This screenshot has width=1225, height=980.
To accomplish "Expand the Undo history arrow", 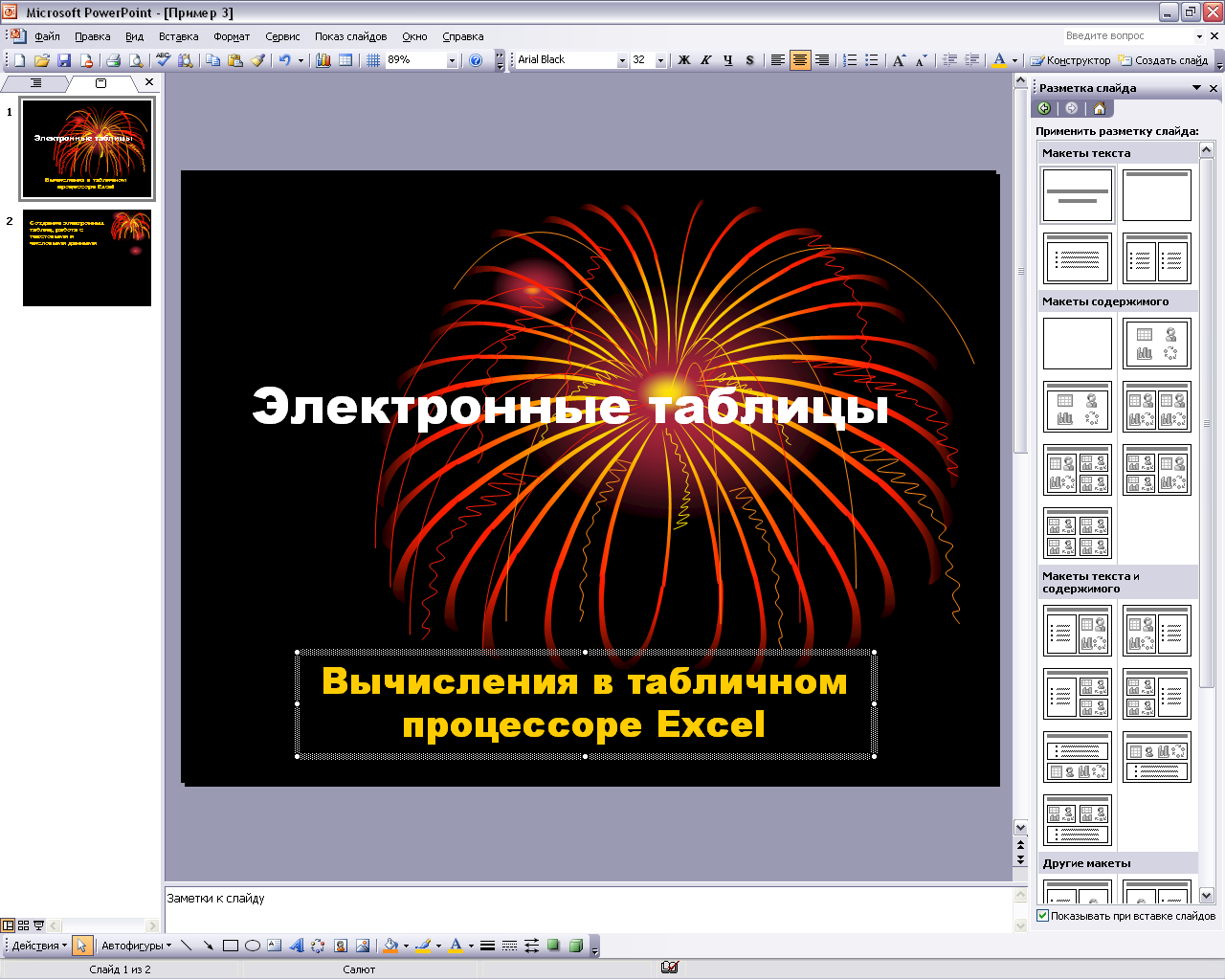I will [301, 60].
